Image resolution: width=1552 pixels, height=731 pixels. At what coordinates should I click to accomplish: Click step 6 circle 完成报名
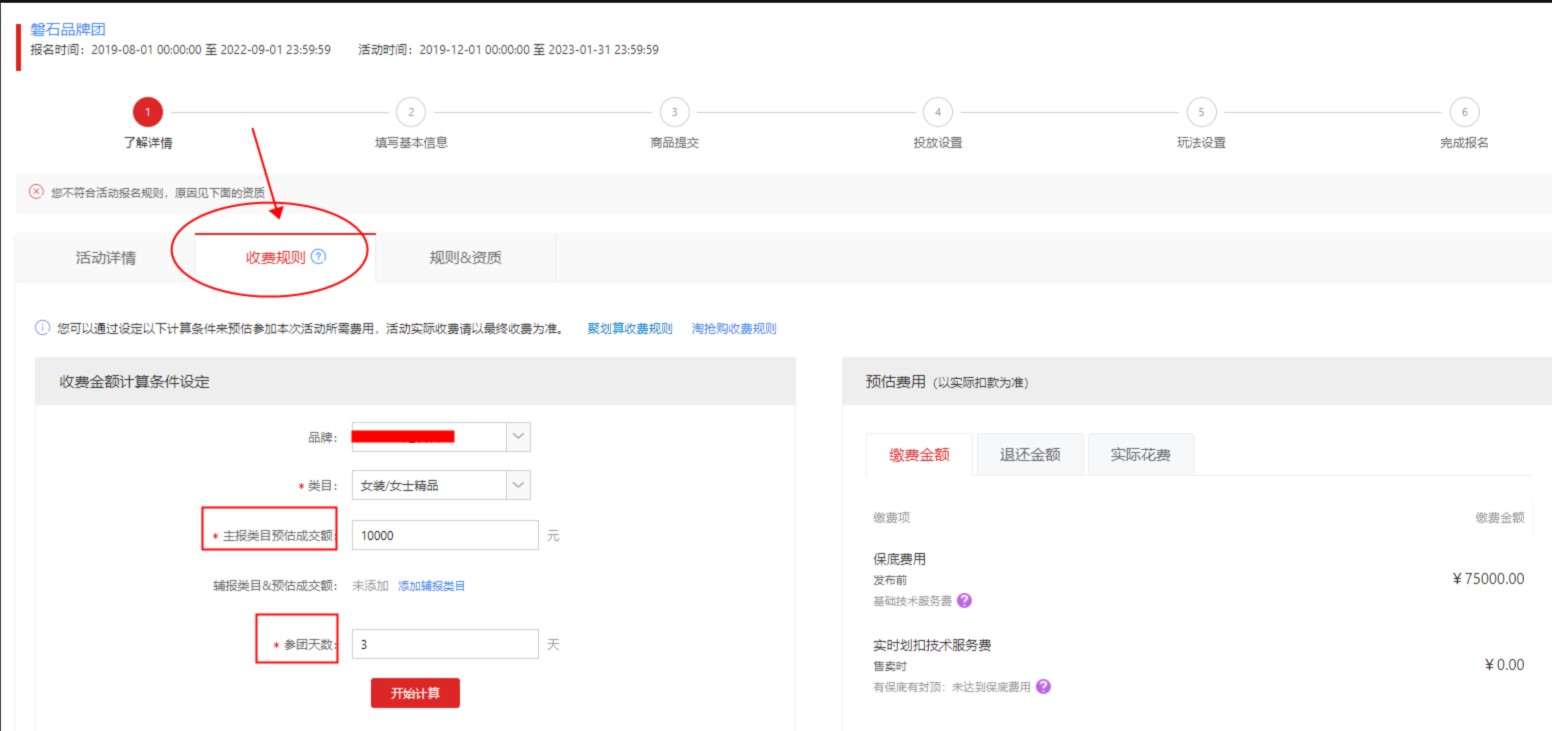(x=1464, y=112)
